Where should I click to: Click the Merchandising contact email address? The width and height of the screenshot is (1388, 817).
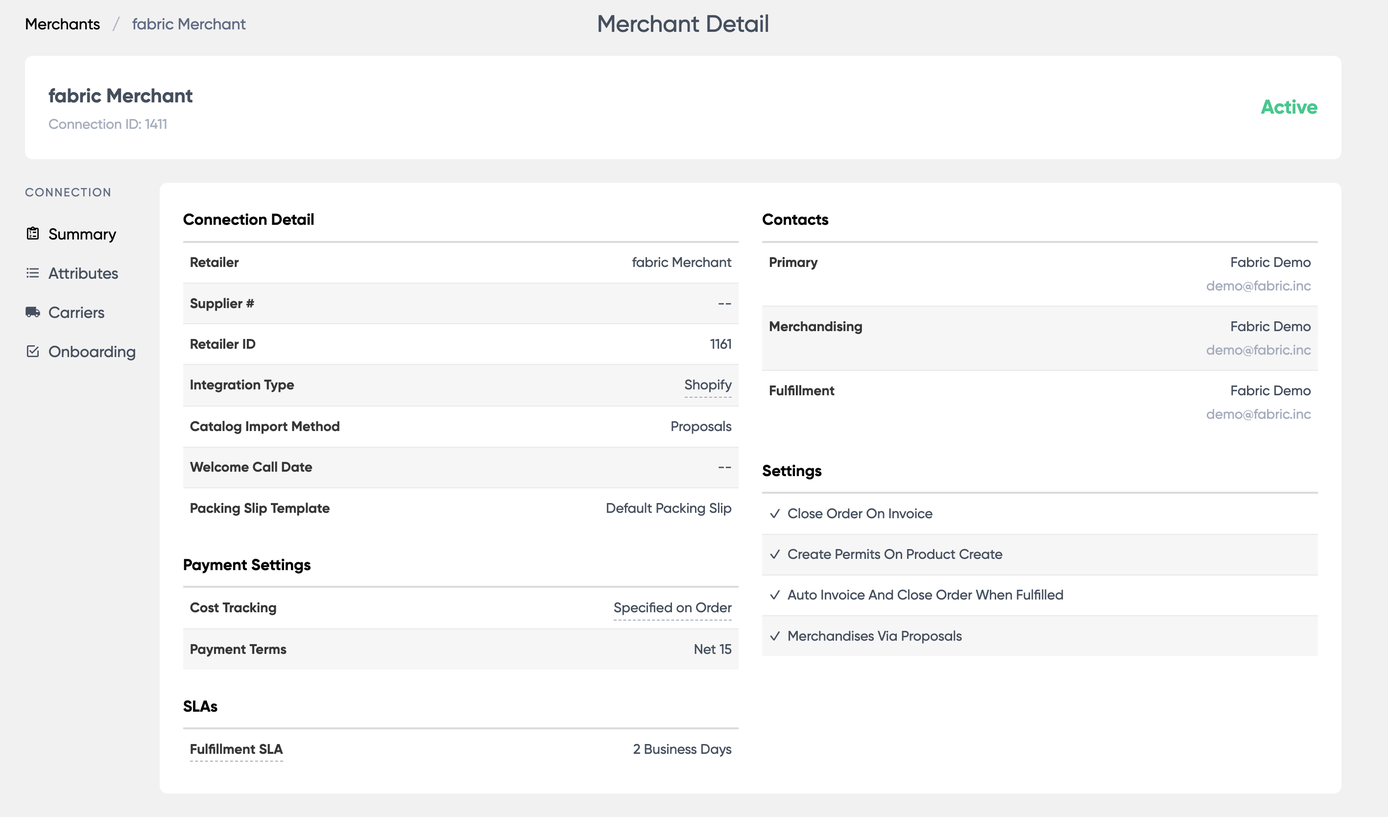(x=1258, y=350)
